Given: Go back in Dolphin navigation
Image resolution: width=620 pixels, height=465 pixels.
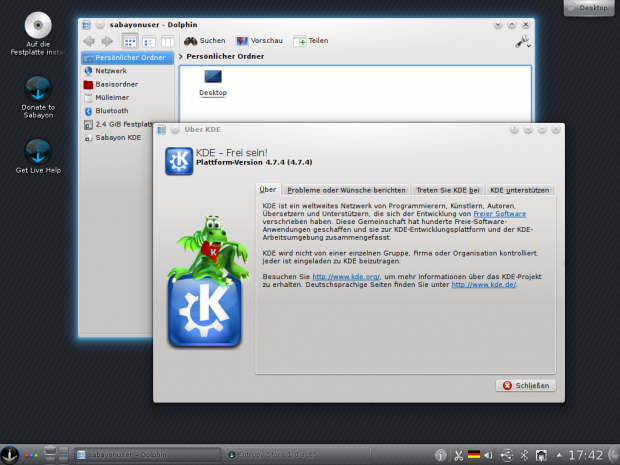Looking at the screenshot, I should pos(89,41).
